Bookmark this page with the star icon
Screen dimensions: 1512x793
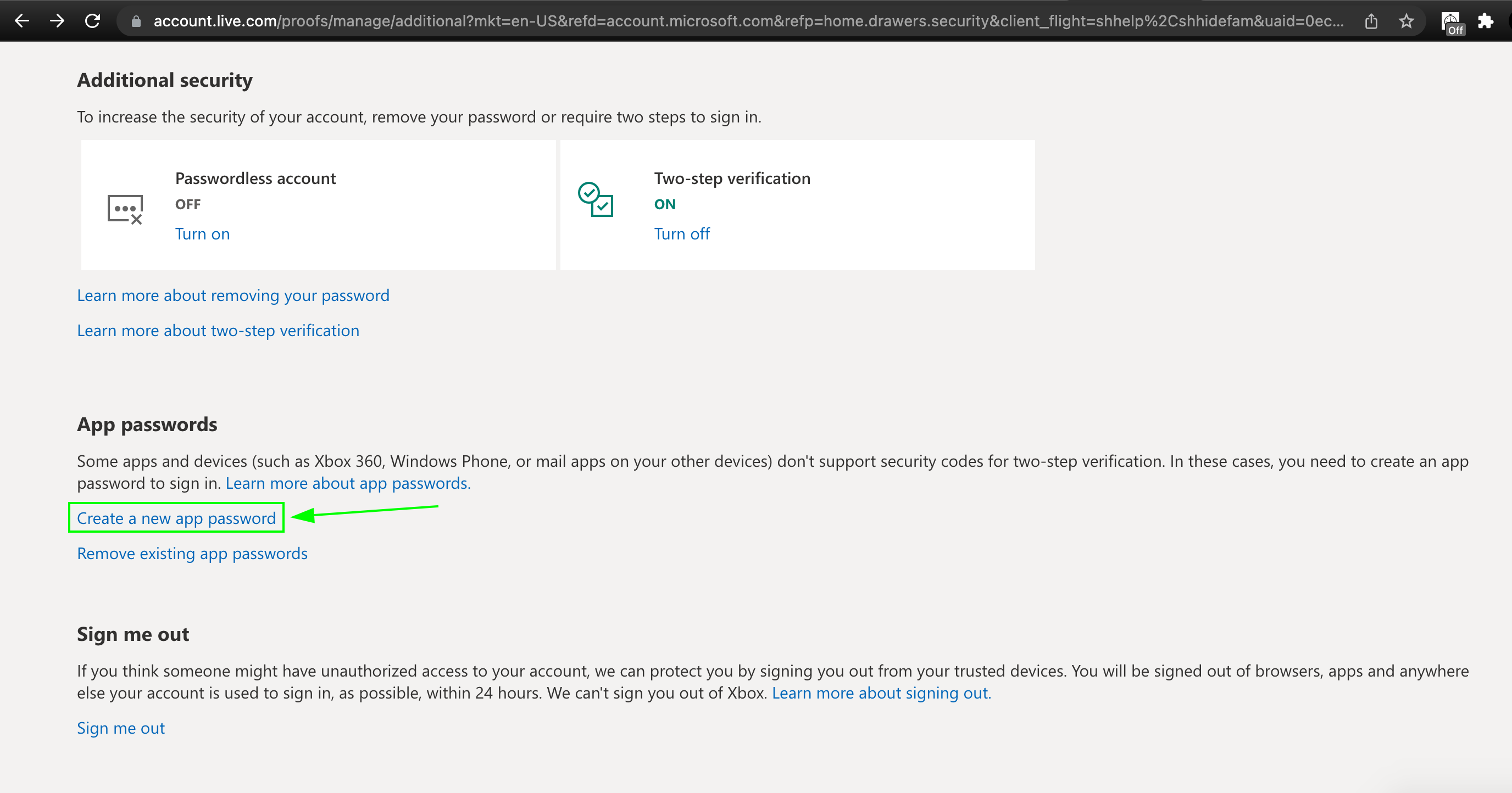1407,22
